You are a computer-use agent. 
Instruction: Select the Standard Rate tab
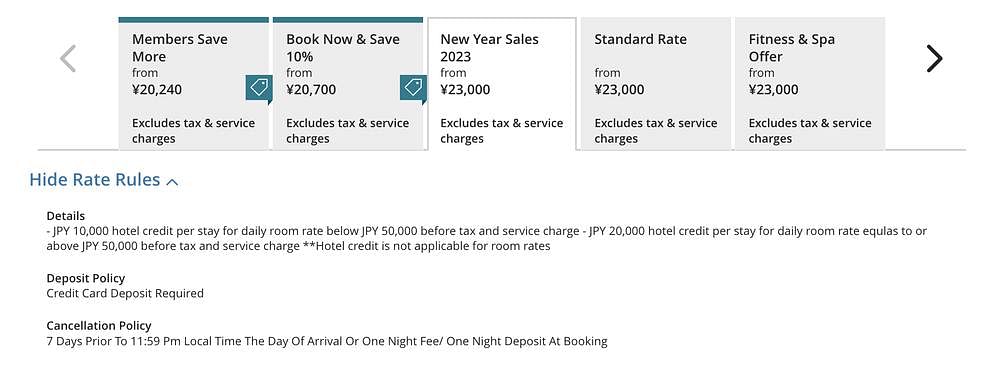tap(656, 84)
